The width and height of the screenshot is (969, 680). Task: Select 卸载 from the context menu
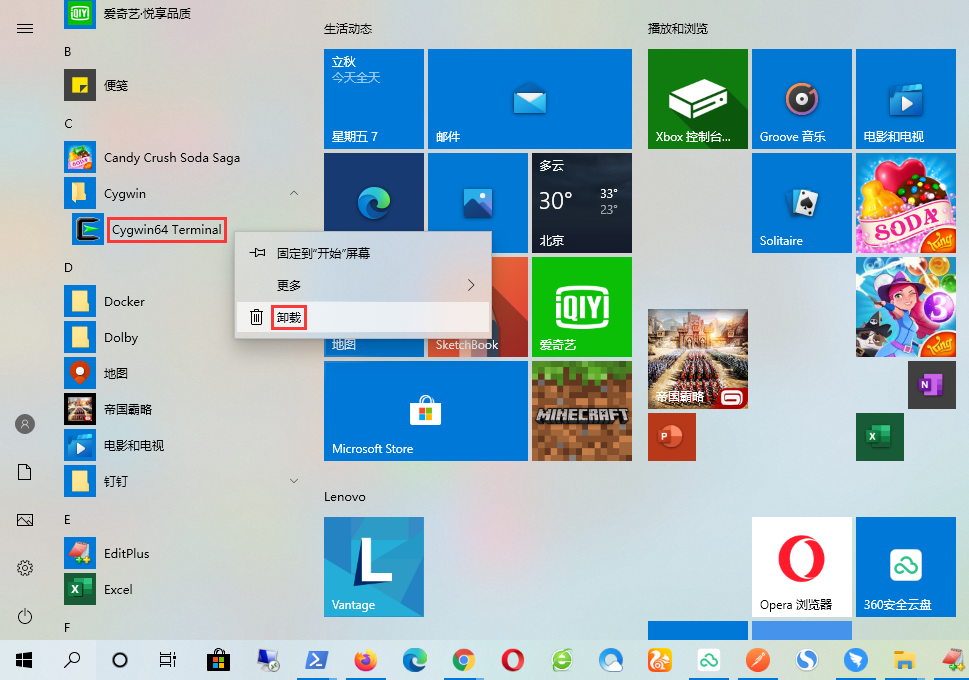click(x=289, y=317)
